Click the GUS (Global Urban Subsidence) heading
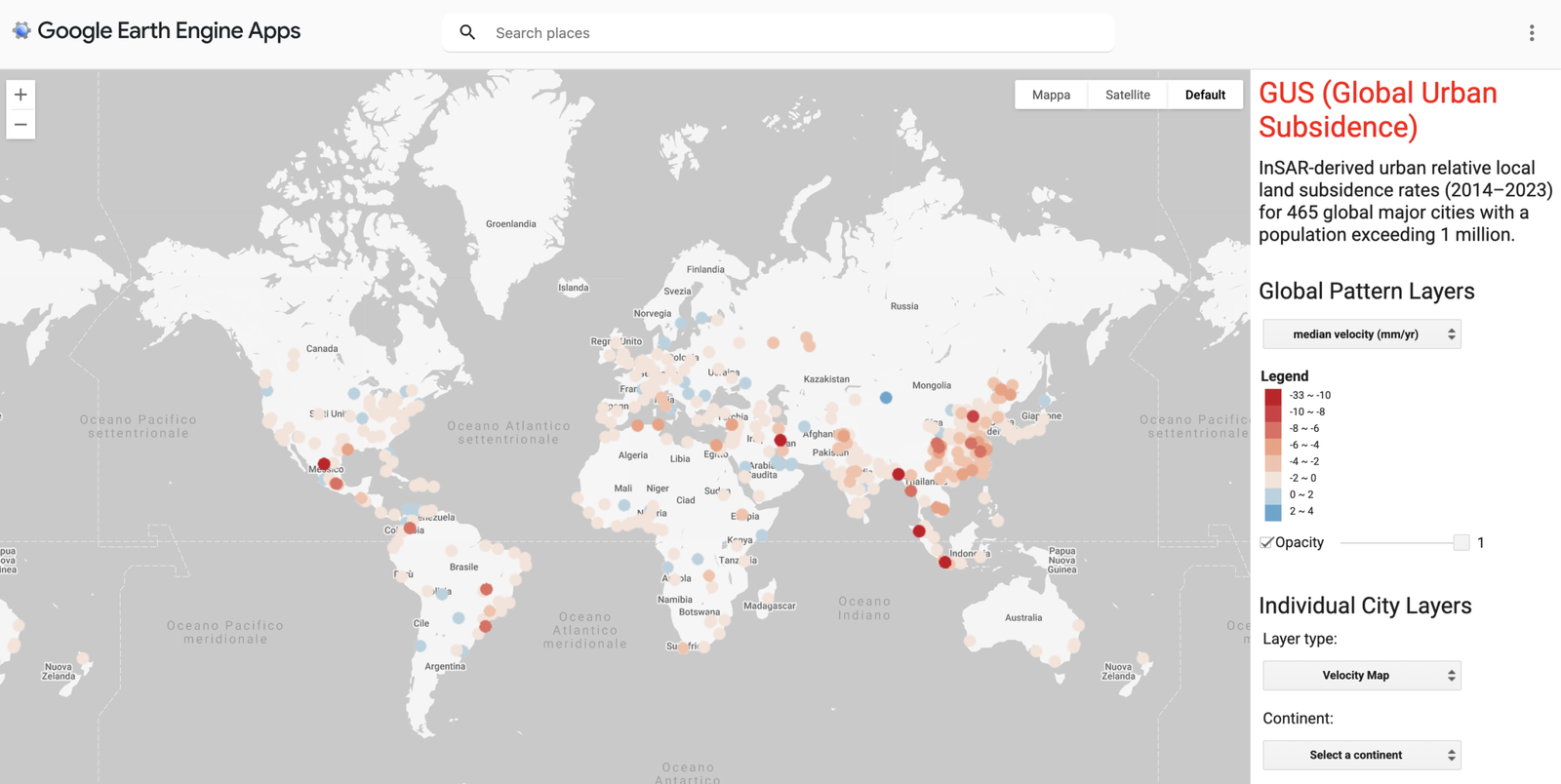1561x784 pixels. click(1378, 110)
